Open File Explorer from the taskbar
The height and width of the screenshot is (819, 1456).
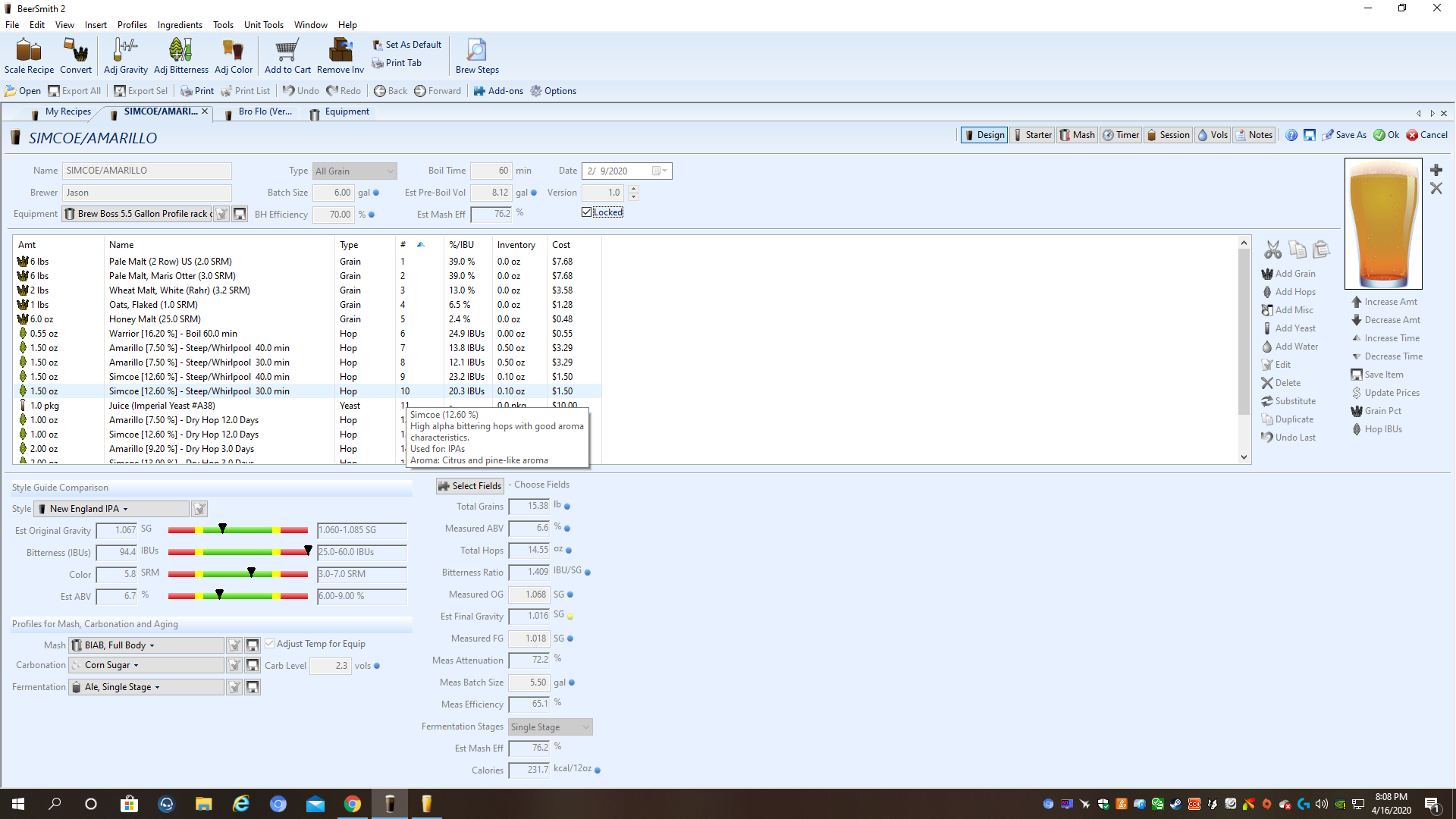pos(204,804)
